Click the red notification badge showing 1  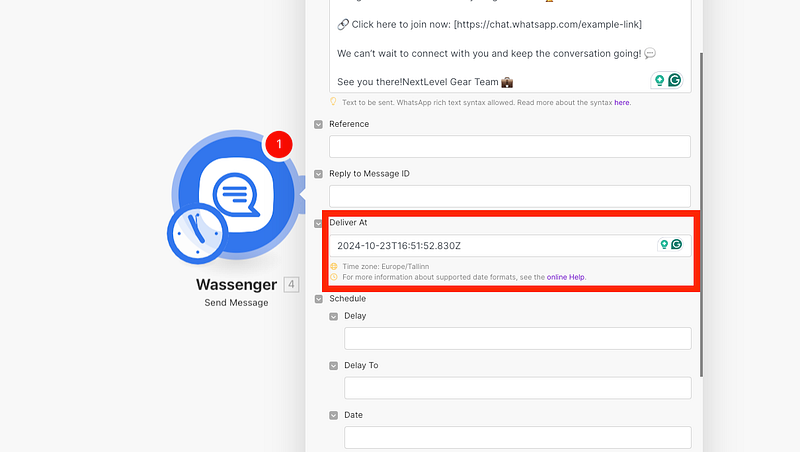point(279,144)
